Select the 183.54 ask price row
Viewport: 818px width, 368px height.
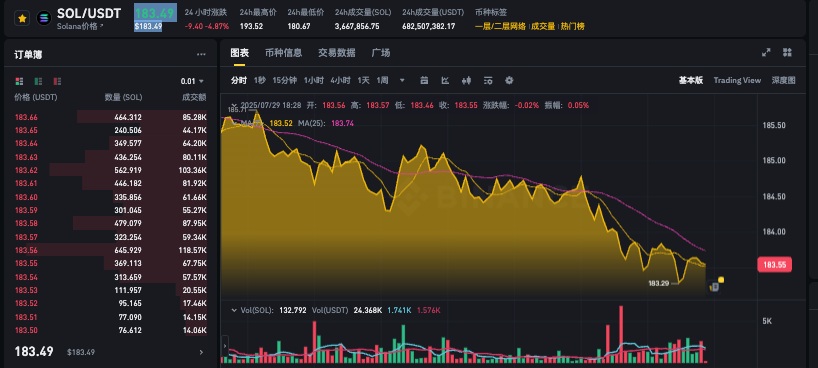(x=111, y=277)
